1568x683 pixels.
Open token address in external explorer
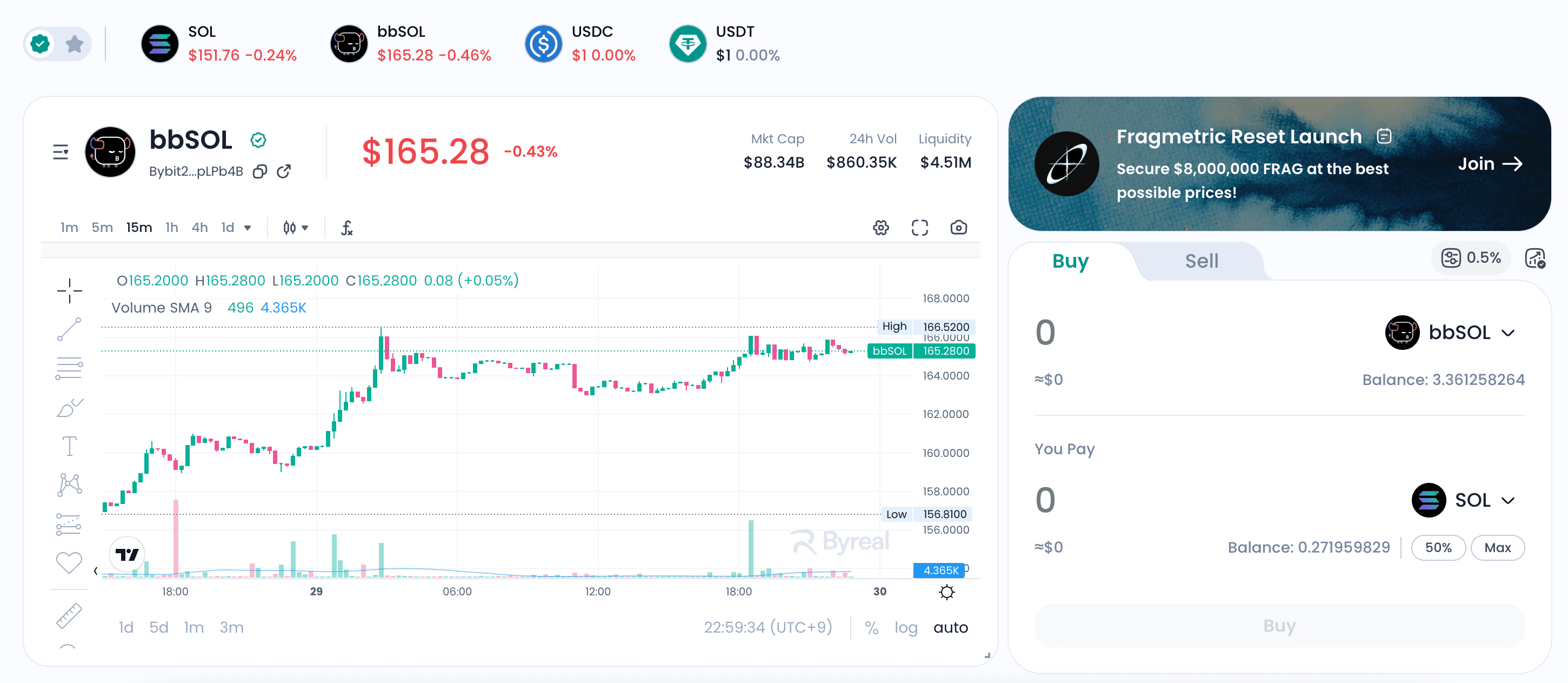(284, 171)
